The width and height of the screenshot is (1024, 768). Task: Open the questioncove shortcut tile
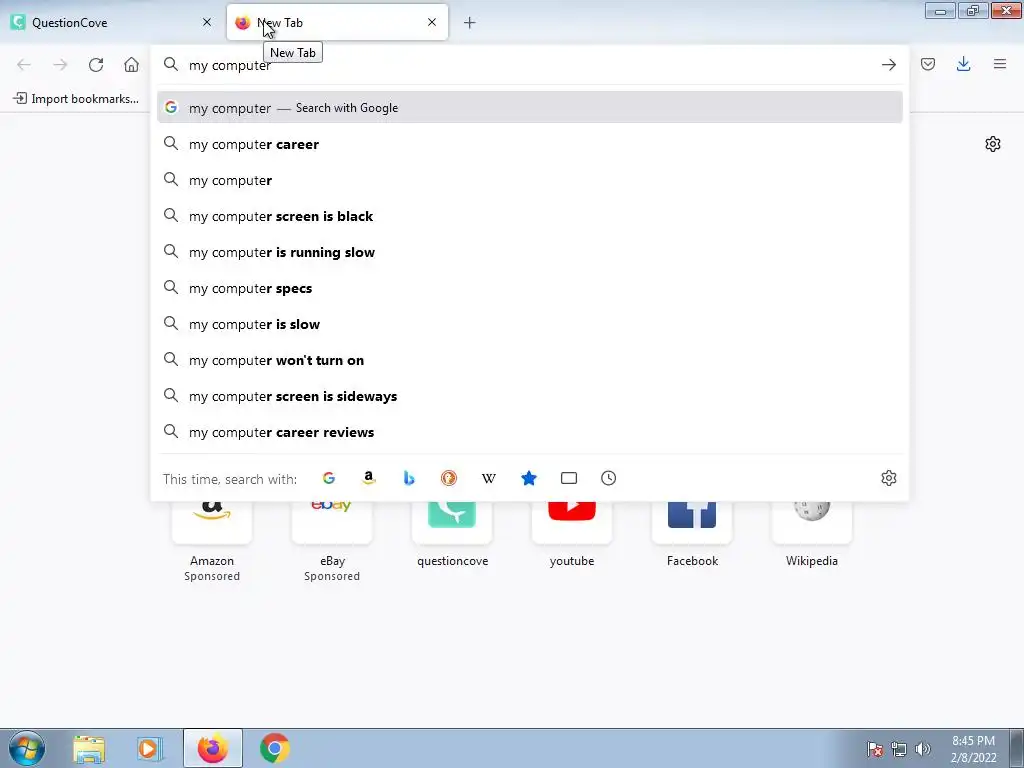pos(452,534)
